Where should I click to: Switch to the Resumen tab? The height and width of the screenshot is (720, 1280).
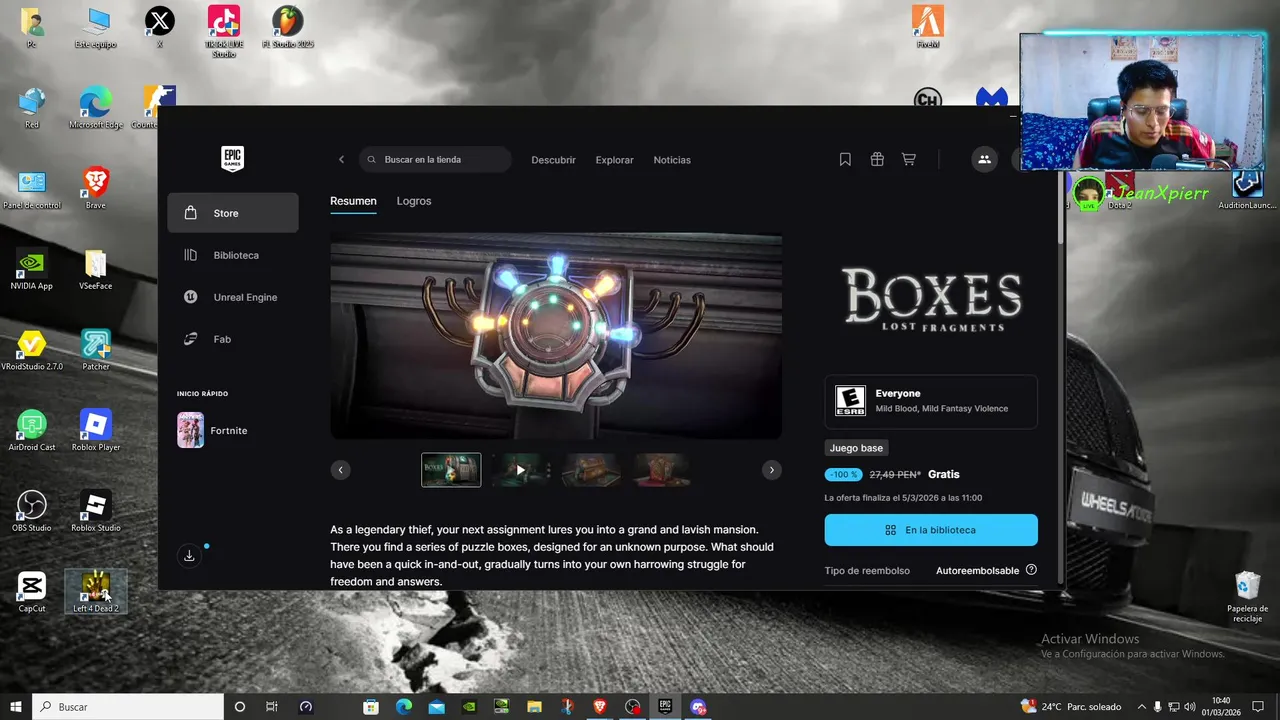pos(353,201)
